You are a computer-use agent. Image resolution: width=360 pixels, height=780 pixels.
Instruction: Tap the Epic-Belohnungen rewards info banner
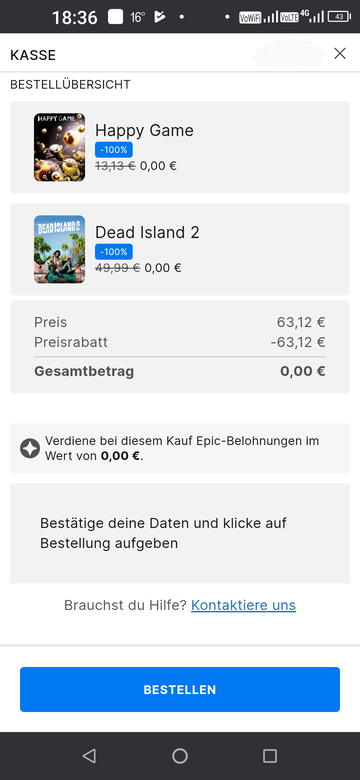[180, 448]
